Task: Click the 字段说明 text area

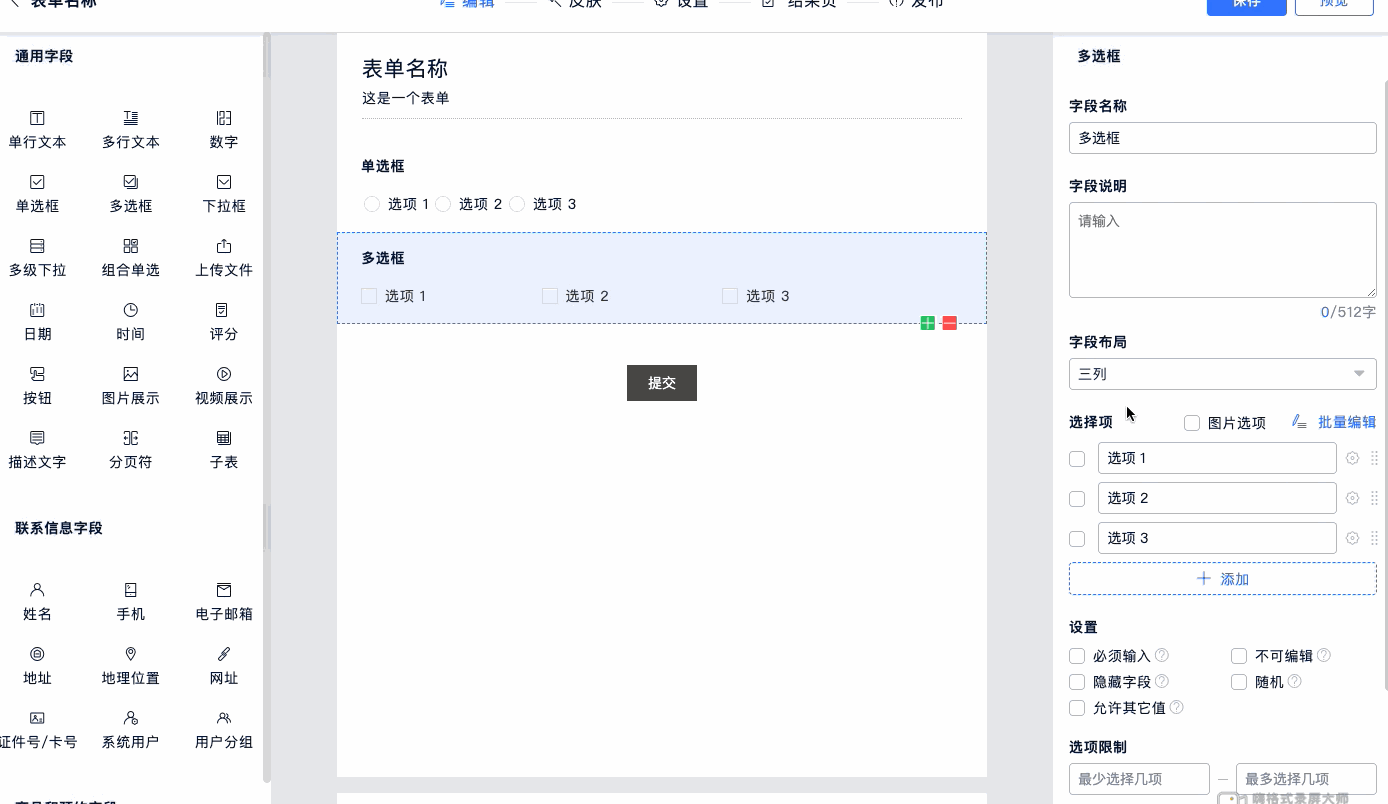Action: click(x=1222, y=249)
